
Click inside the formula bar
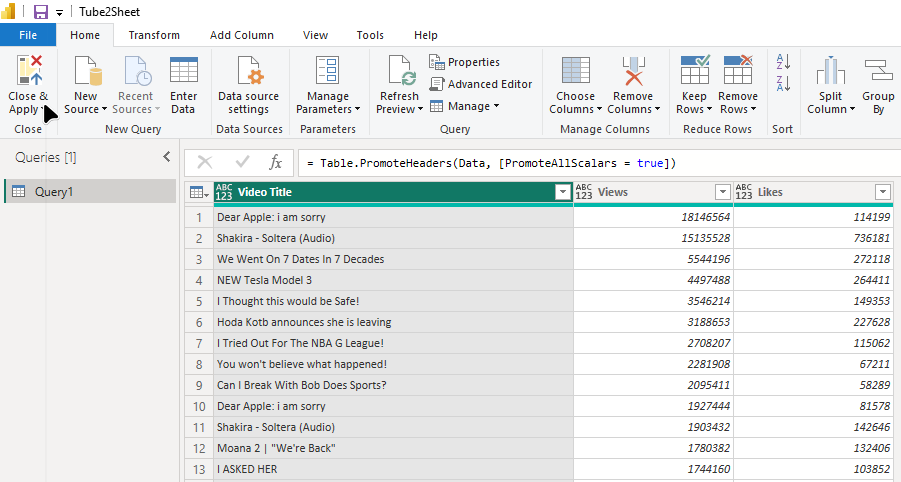598,163
